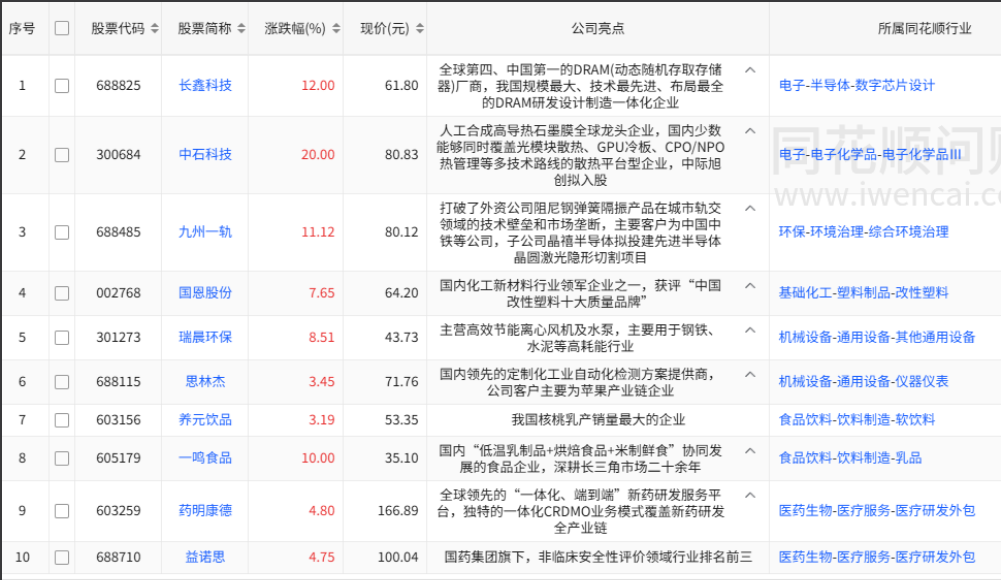Sort by 股票简称 column arrows

[241, 29]
